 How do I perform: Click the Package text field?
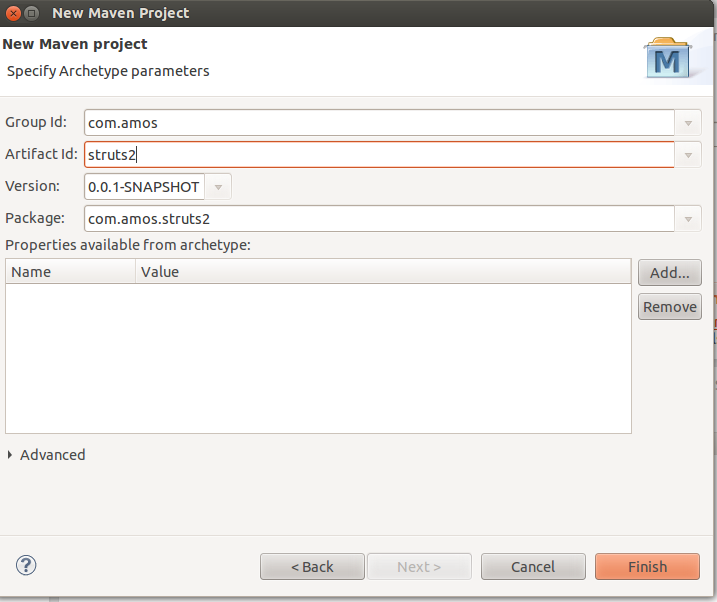tap(379, 219)
